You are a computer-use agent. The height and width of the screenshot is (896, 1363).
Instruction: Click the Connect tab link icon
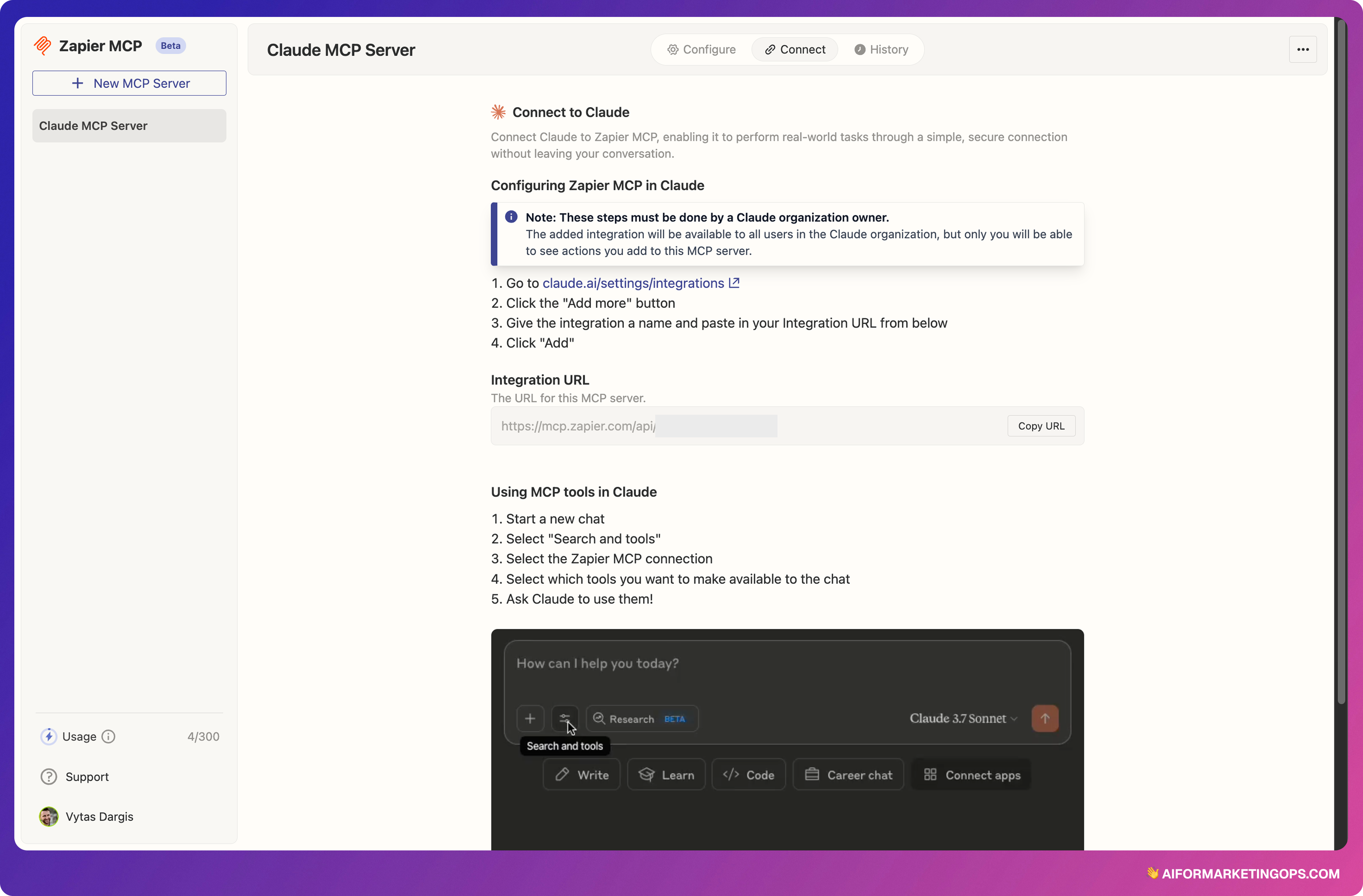770,49
